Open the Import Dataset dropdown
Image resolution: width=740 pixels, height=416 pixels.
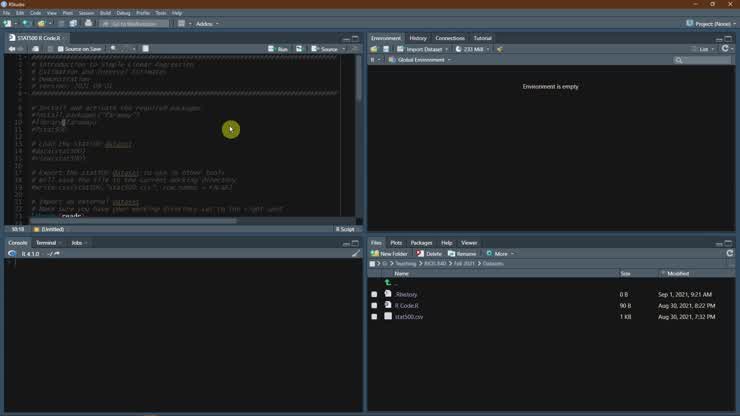coord(424,49)
